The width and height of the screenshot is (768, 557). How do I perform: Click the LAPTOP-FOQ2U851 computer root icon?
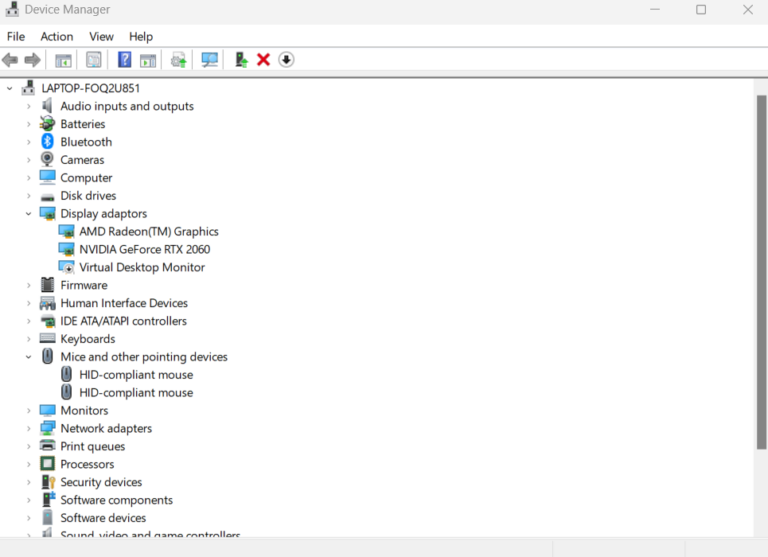coord(28,88)
